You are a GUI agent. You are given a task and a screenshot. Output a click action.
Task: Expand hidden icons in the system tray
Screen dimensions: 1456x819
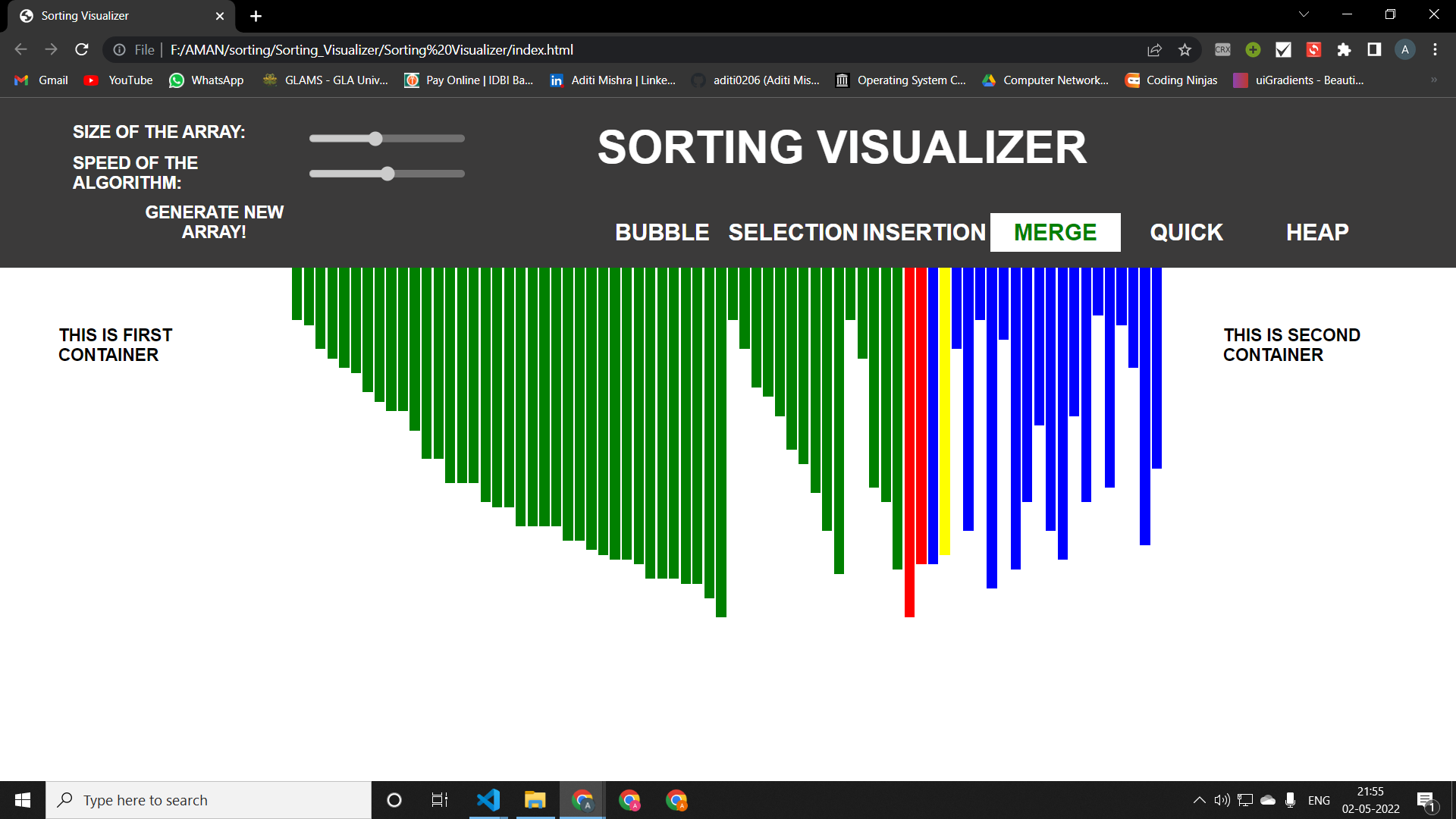click(1199, 799)
